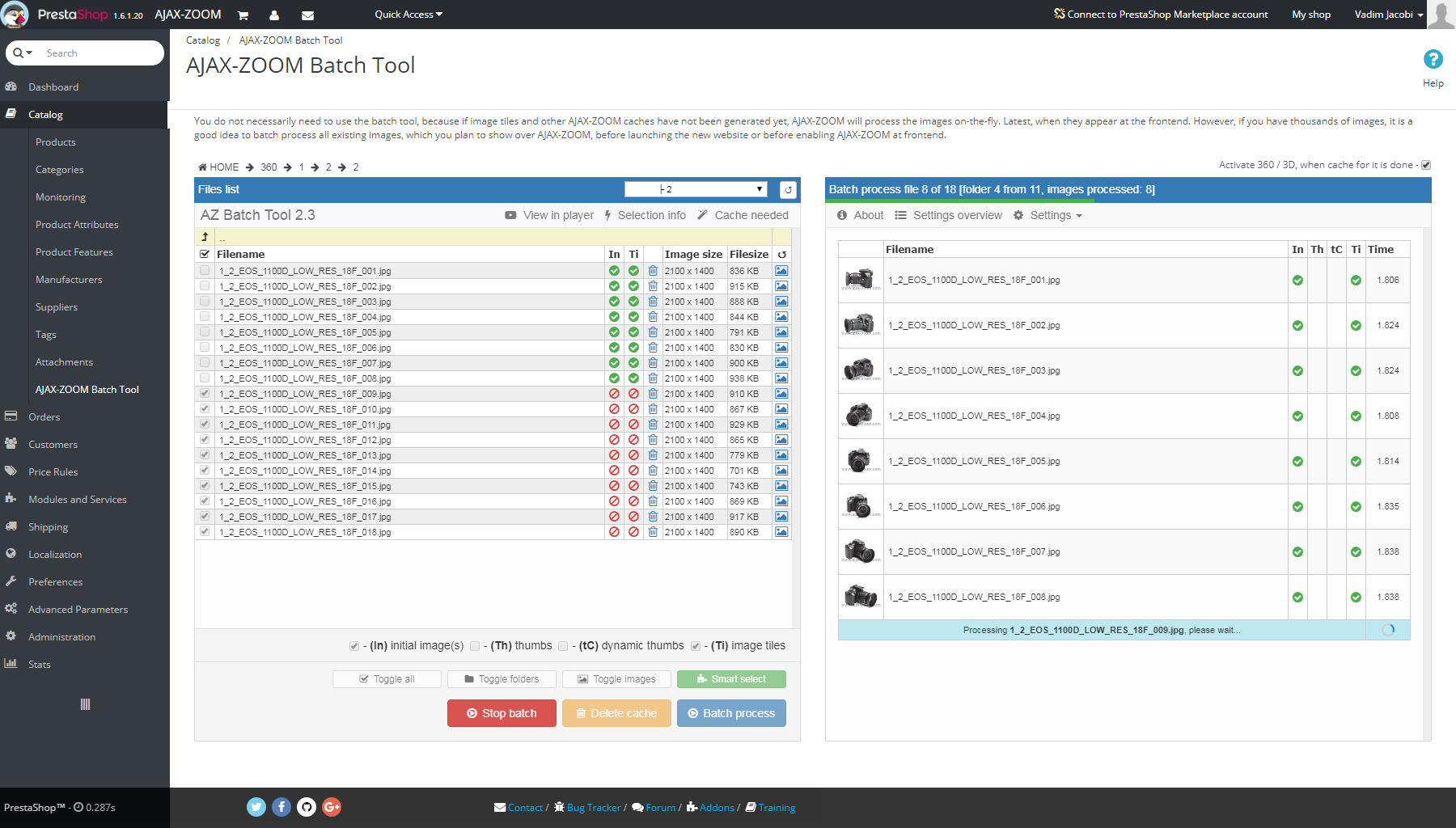This screenshot has width=1456, height=828.
Task: Click the Toggle all button
Action: [387, 679]
